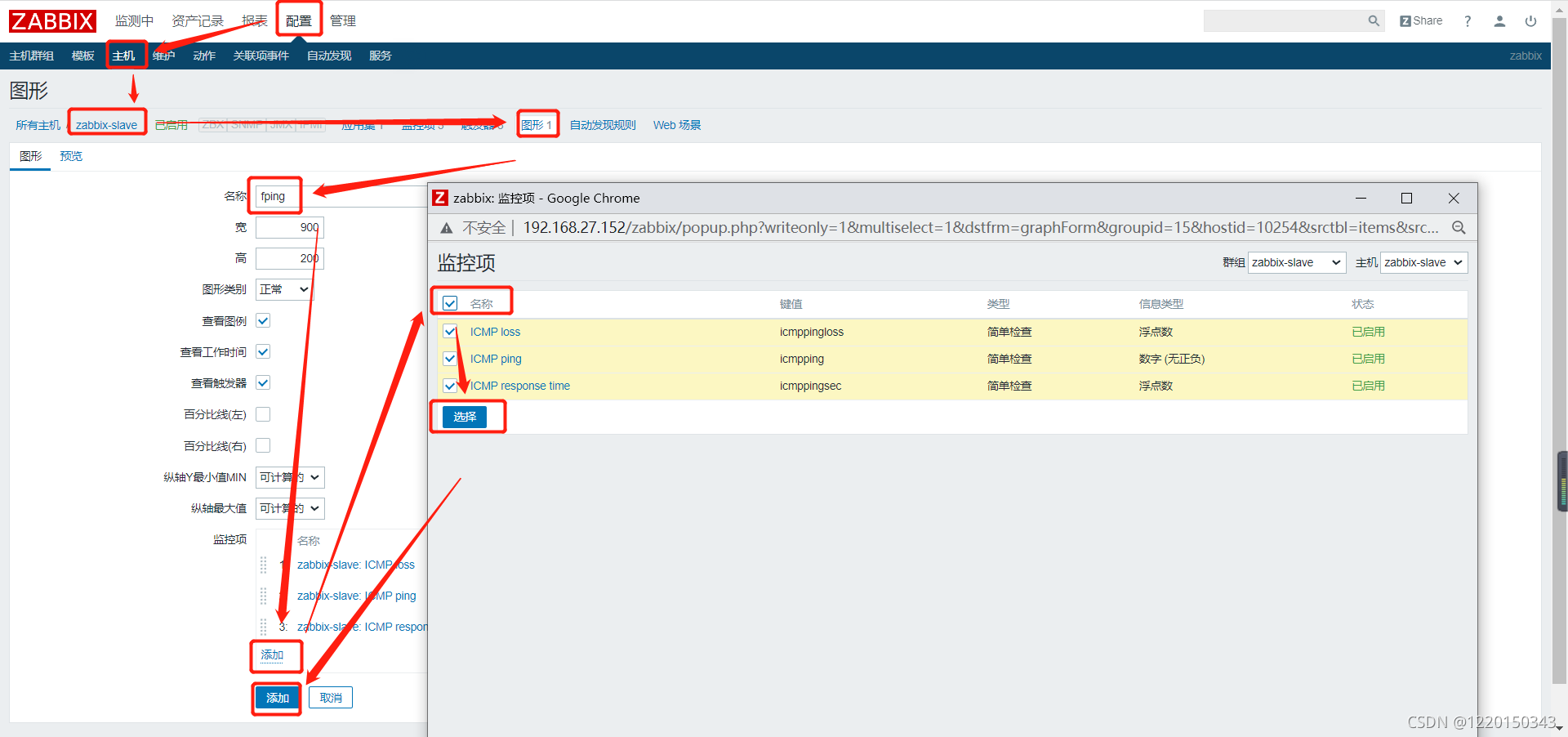This screenshot has width=1568, height=737.
Task: Close the popup Chrome window
Action: click(x=1454, y=198)
